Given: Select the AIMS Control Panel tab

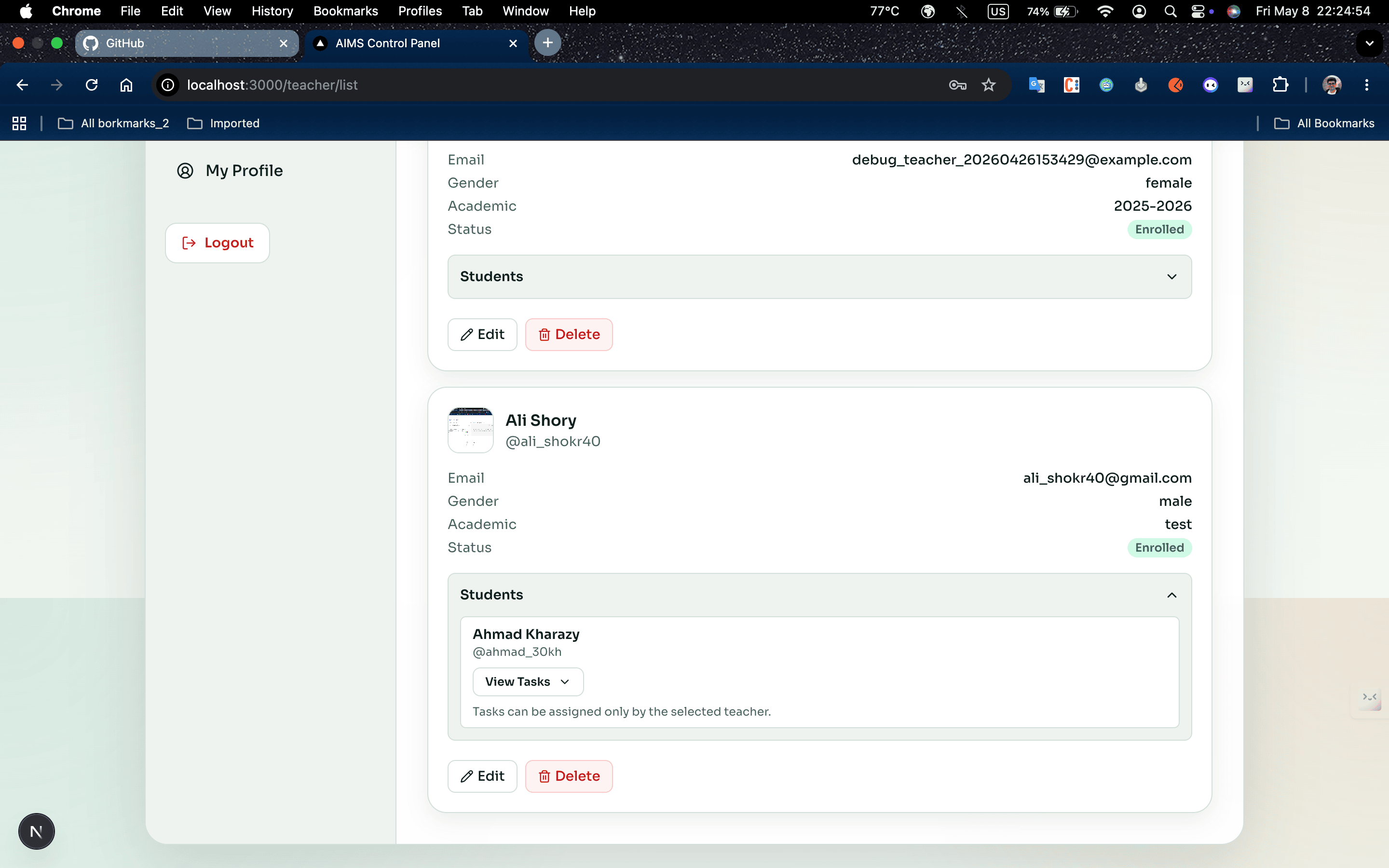Looking at the screenshot, I should click(416, 43).
